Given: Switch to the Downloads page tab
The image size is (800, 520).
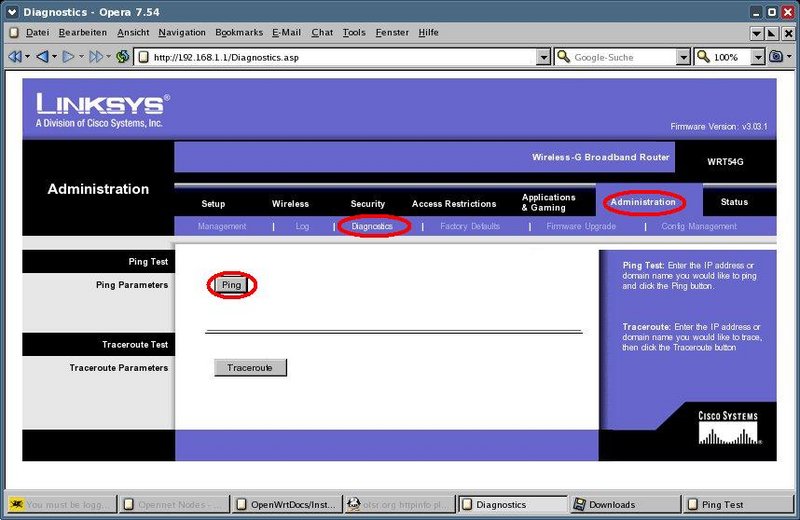Looking at the screenshot, I should pos(626,505).
